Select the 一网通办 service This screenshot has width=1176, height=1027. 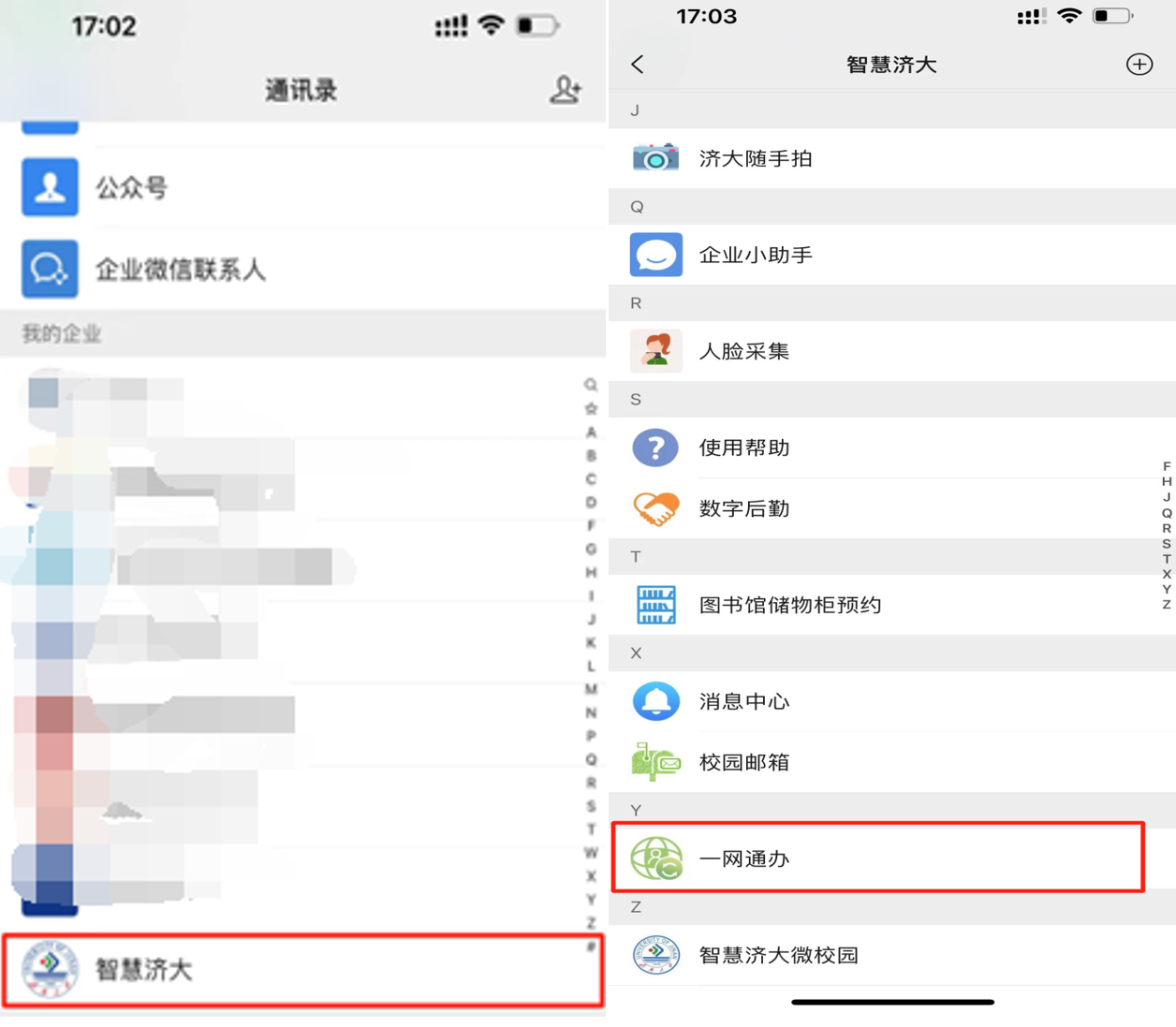(878, 858)
